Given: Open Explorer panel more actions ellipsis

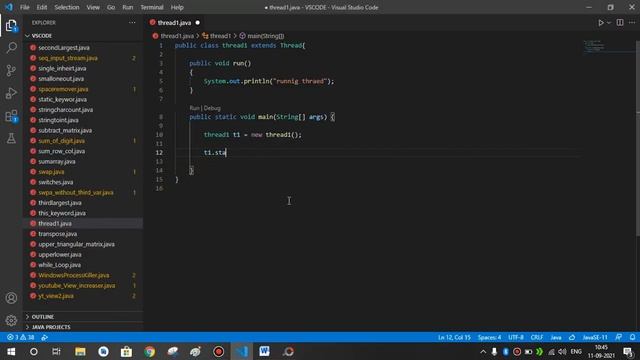Looking at the screenshot, I should tap(132, 23).
